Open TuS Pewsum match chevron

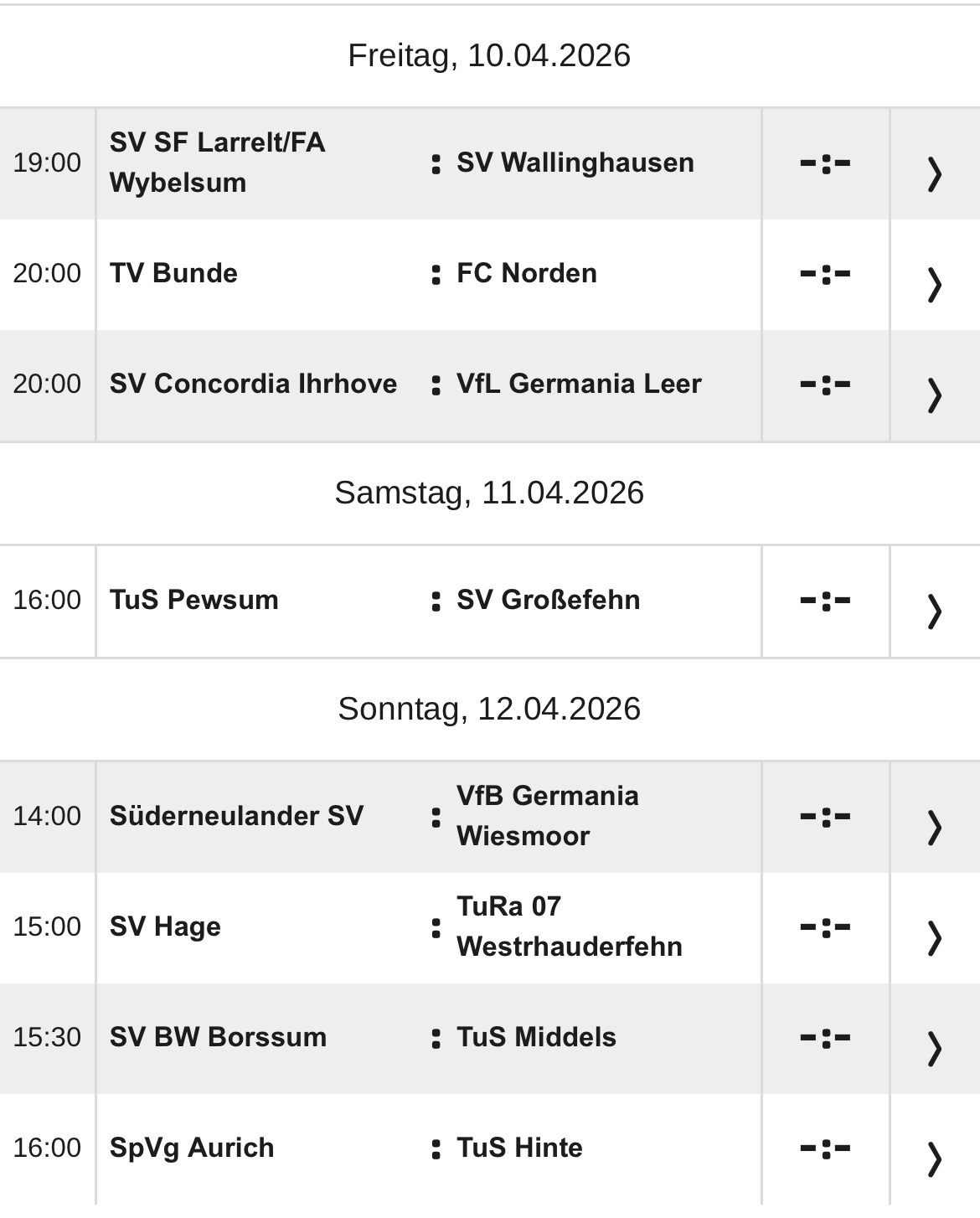coord(935,611)
